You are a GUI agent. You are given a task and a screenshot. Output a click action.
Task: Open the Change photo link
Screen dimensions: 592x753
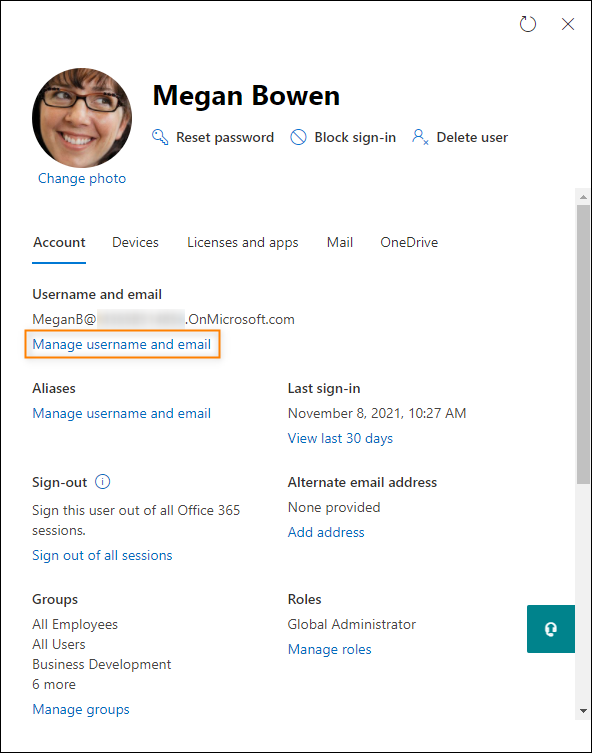coord(82,179)
